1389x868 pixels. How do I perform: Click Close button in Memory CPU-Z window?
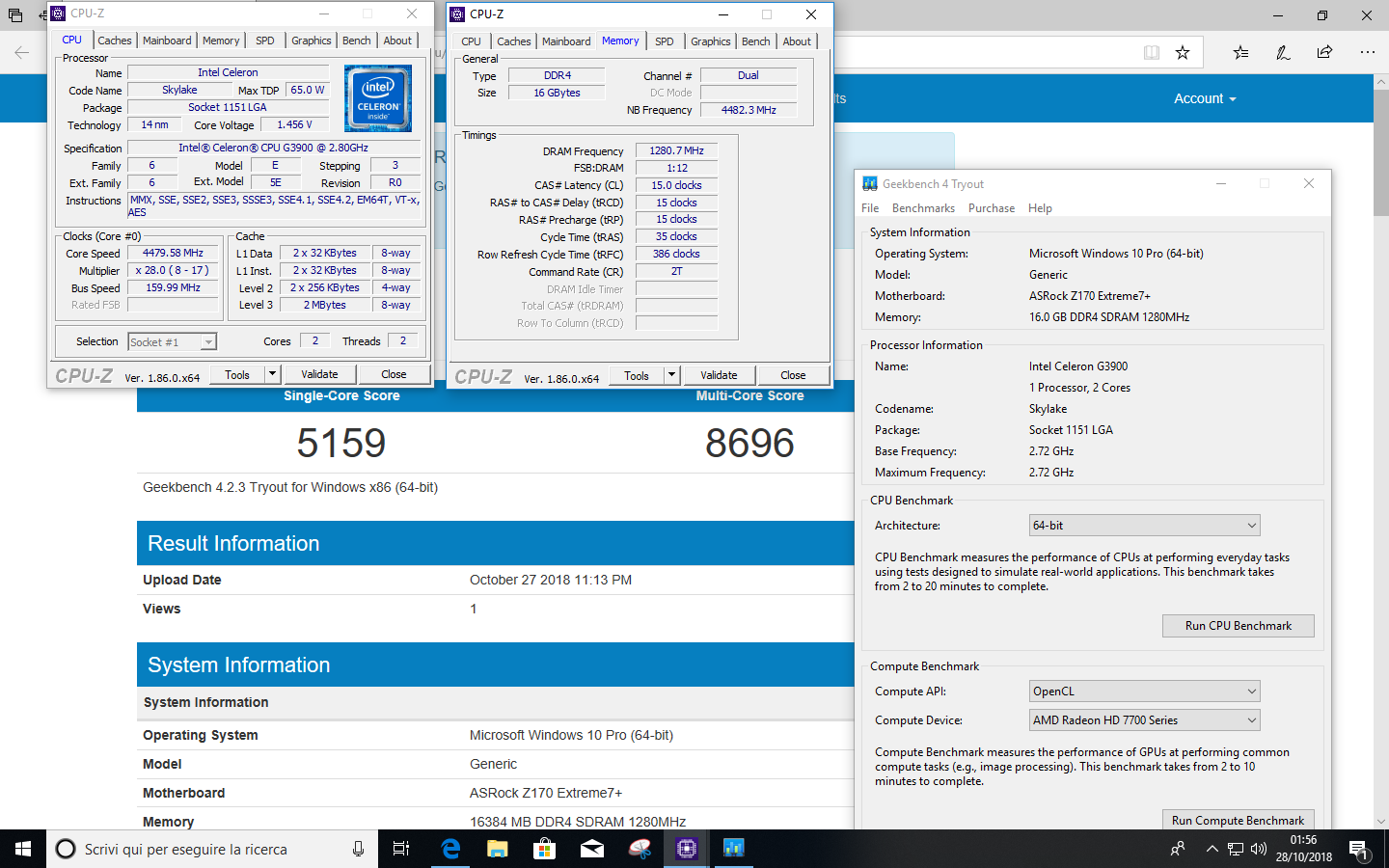[793, 375]
